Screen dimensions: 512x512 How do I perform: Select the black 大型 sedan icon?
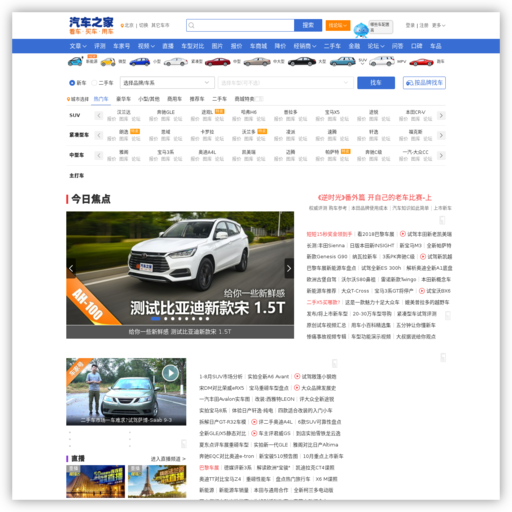click(x=302, y=62)
